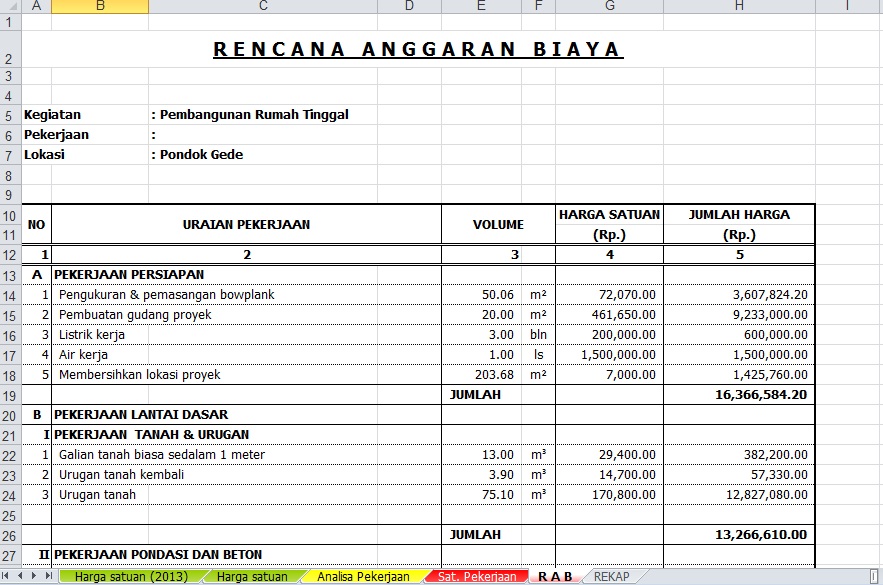Open the Harga satuan (2013) sheet
The image size is (883, 585).
click(x=129, y=577)
